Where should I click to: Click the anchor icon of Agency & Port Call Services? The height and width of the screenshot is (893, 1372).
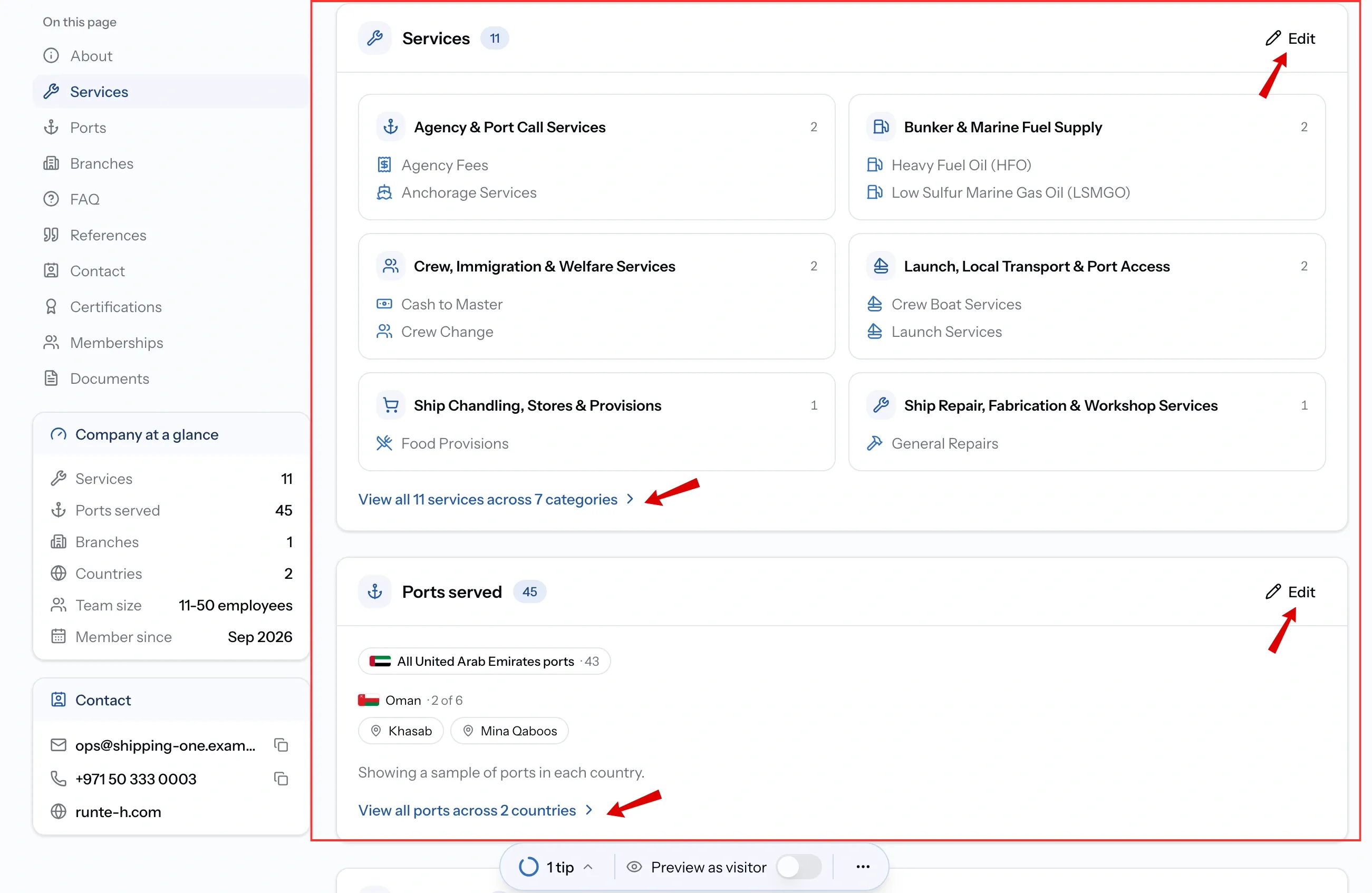(391, 127)
